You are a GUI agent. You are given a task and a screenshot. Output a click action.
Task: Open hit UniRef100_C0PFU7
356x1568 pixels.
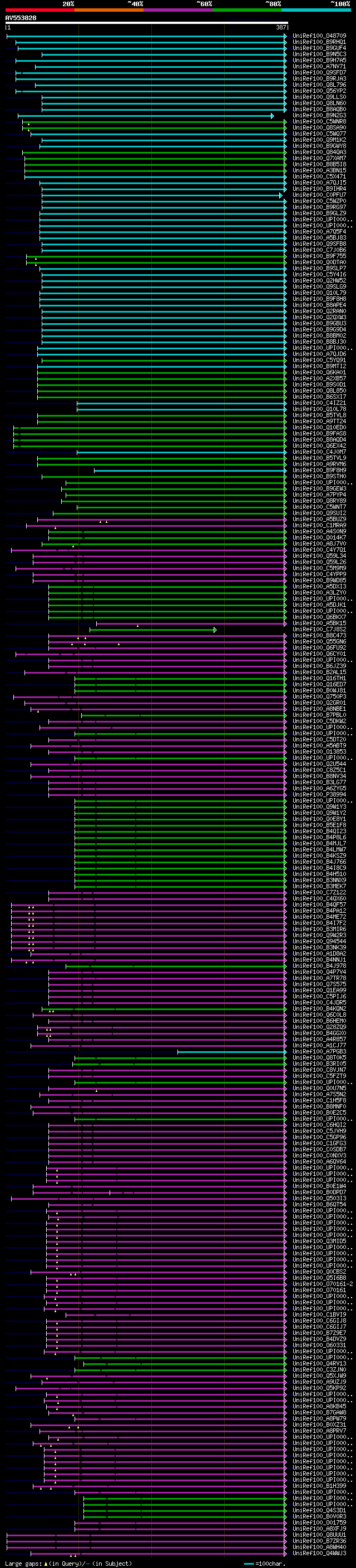[319, 195]
